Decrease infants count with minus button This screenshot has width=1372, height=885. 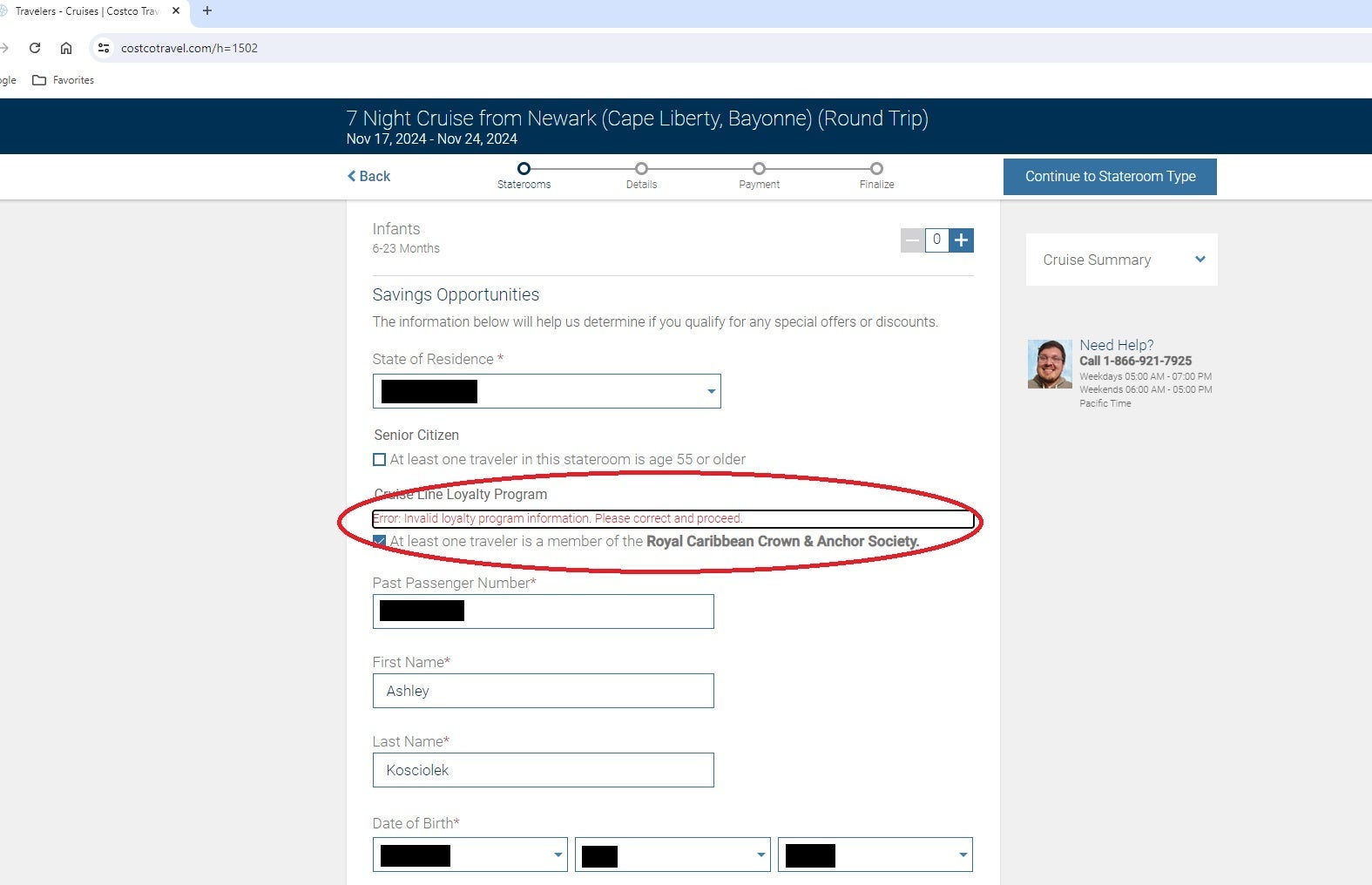point(912,240)
